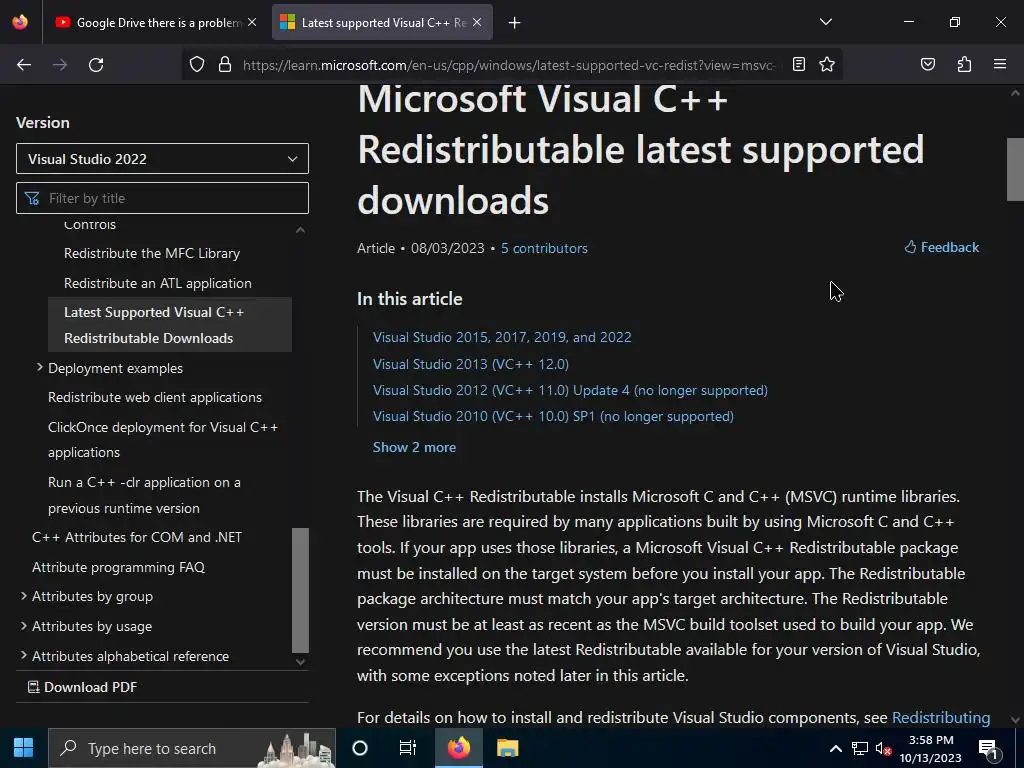Open the Extensions puzzle icon
Viewport: 1024px width, 768px height.
coord(964,64)
